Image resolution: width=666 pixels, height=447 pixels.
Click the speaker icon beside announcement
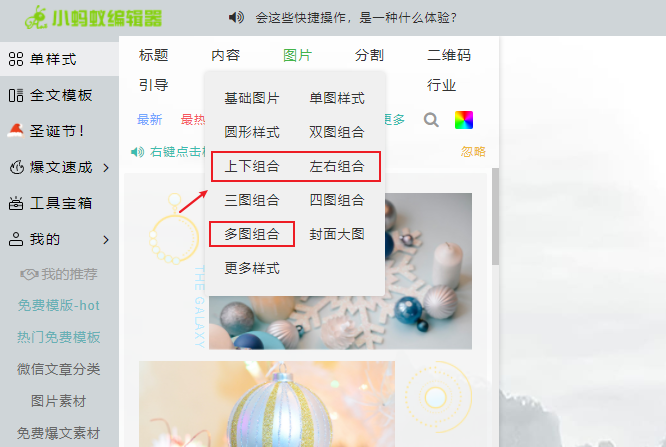pos(236,17)
